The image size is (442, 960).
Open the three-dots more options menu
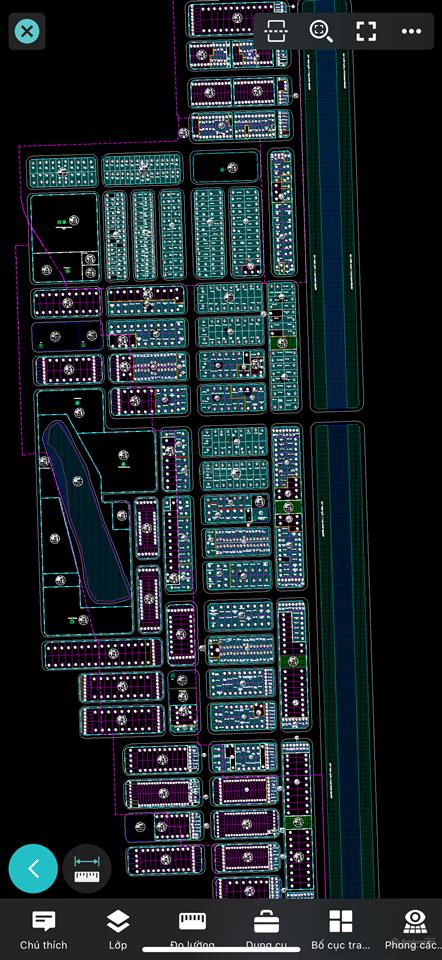click(411, 31)
